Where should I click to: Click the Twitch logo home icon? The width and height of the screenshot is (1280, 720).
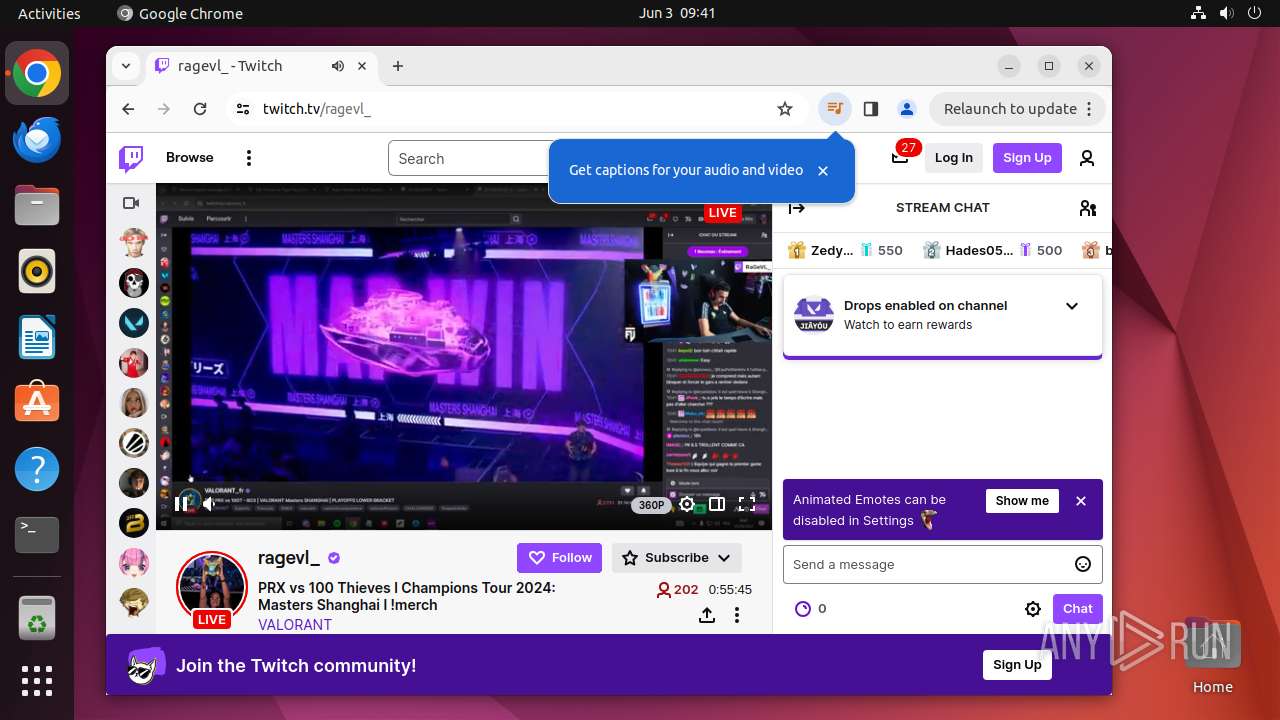pos(131,158)
